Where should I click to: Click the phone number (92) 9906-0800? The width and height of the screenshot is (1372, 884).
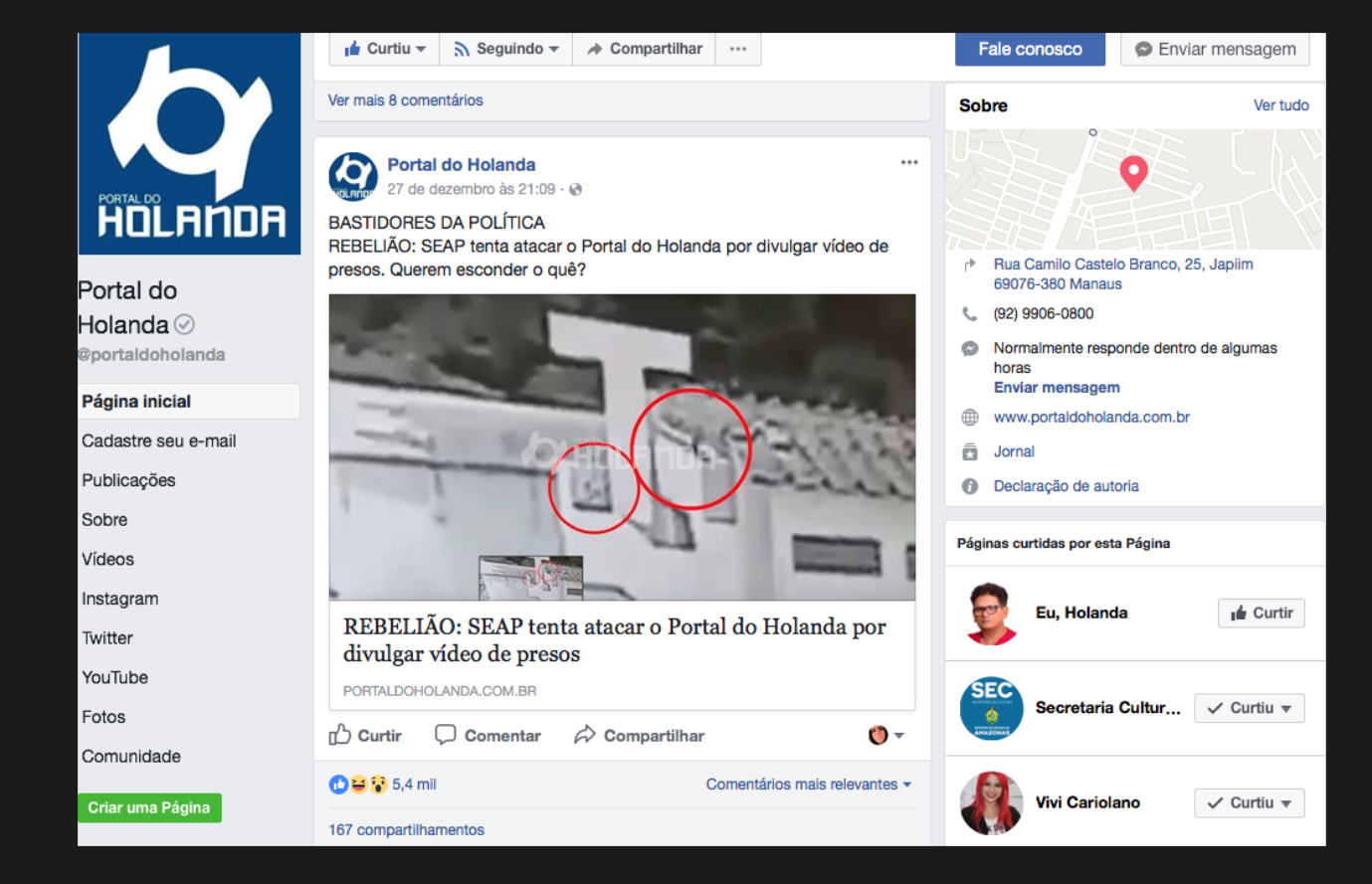(x=1044, y=314)
